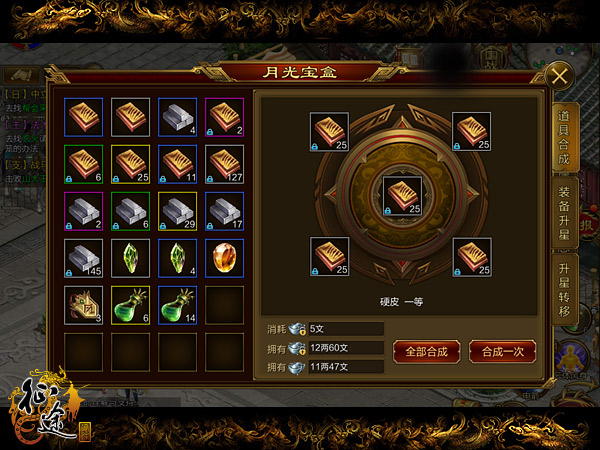
Task: Choose the green potion flask with 14
Action: (x=178, y=305)
